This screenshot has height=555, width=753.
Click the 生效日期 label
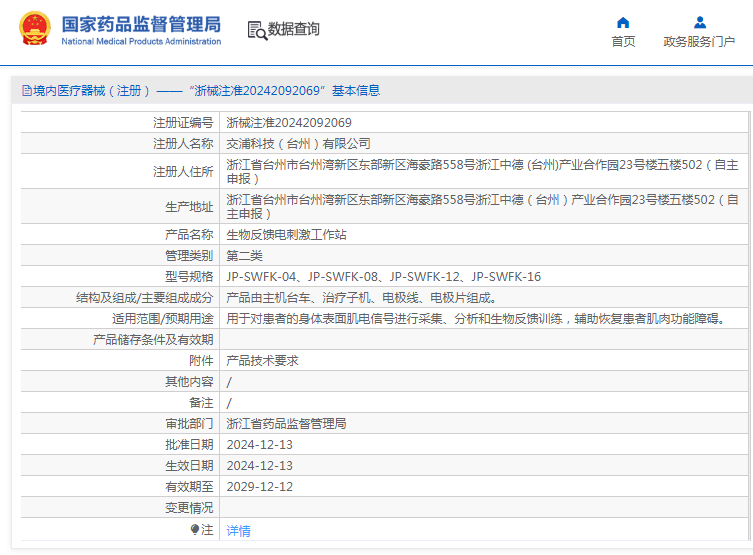click(189, 466)
